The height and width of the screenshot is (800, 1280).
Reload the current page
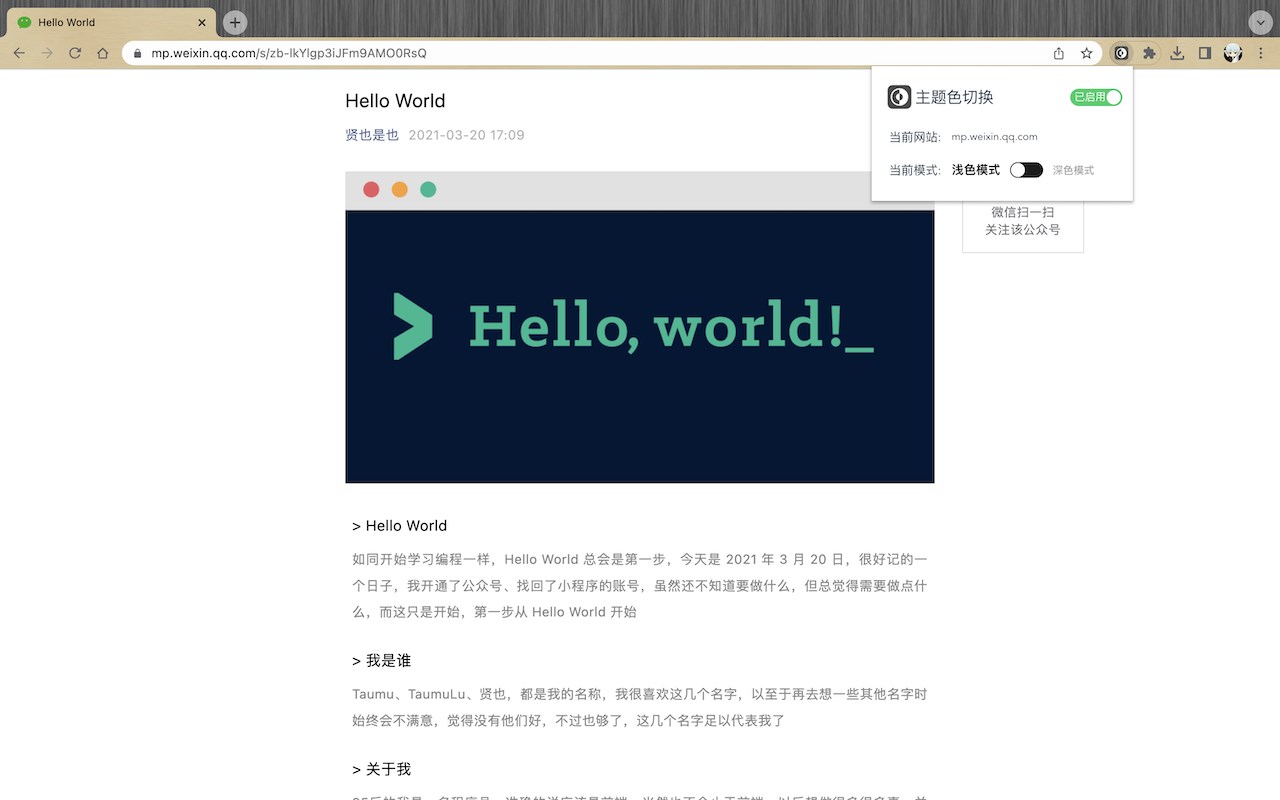[75, 53]
